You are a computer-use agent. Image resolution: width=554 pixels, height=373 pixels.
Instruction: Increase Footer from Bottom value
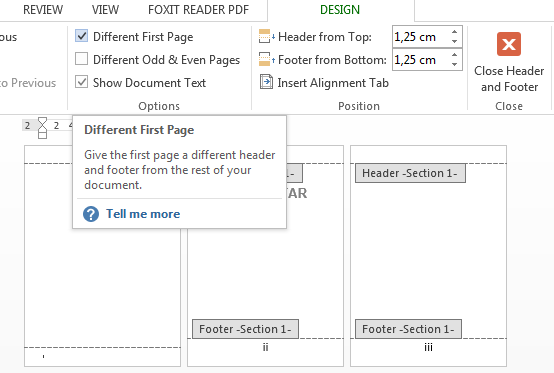[x=454, y=55]
